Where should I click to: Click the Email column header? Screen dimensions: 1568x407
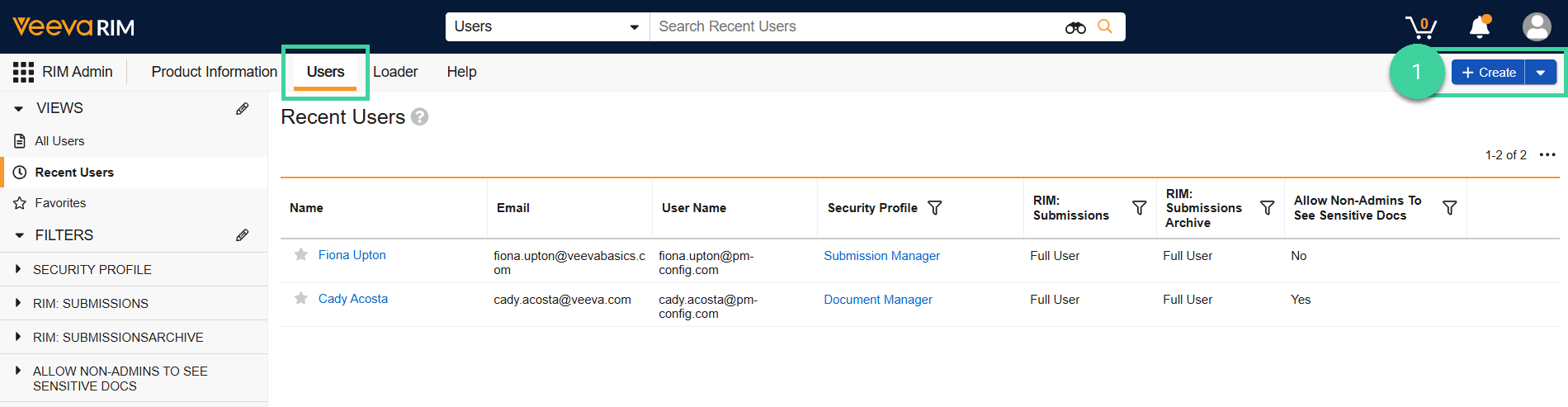point(513,208)
